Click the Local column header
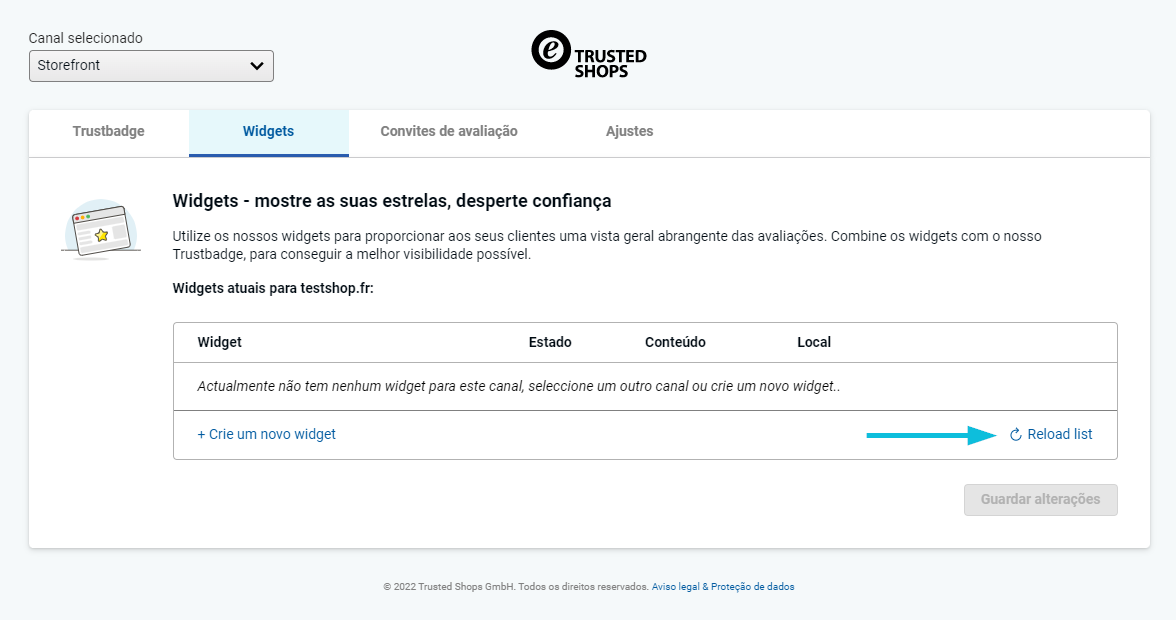This screenshot has width=1176, height=620. [814, 342]
